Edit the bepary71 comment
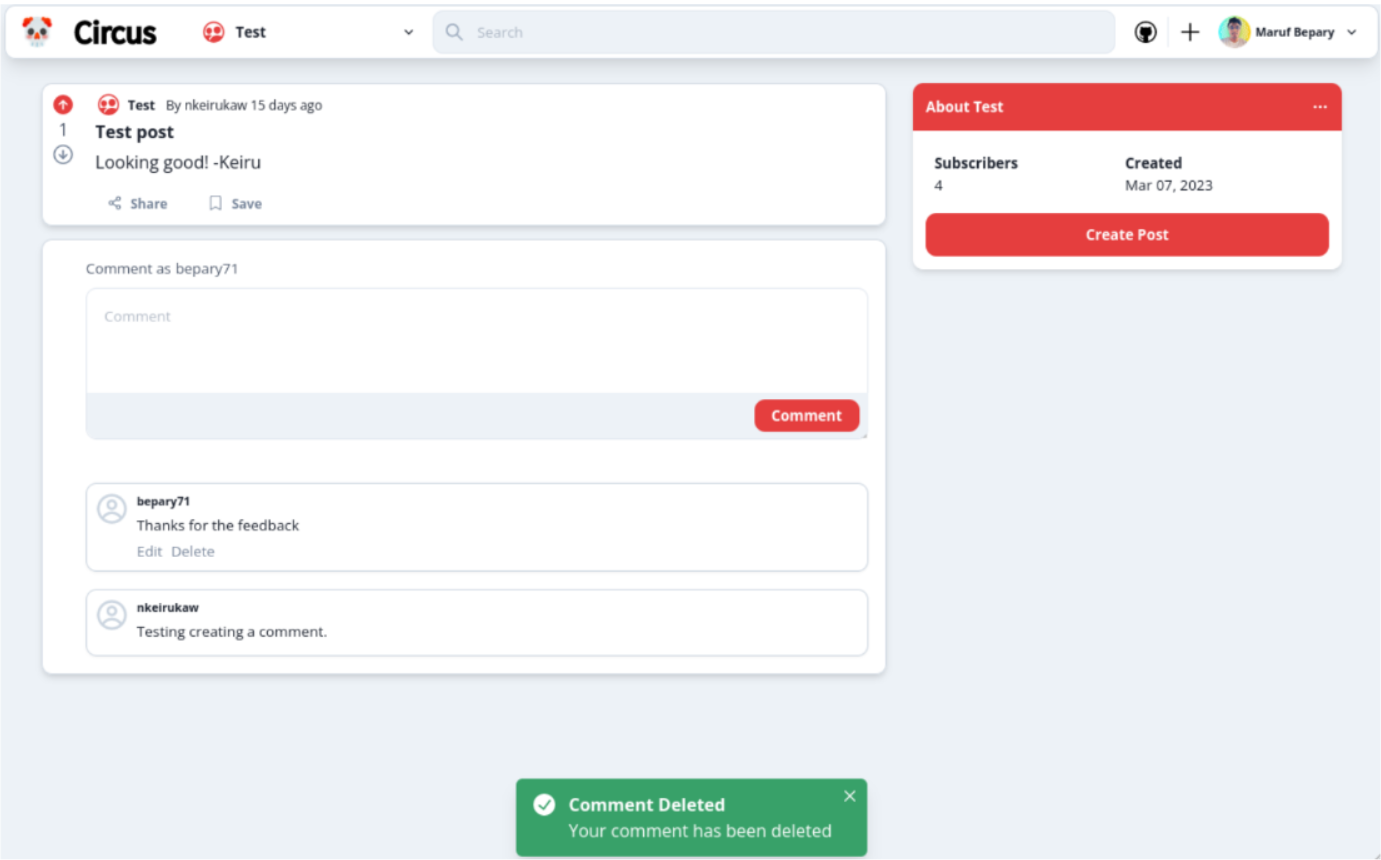Screen dimensions: 1381x860 pyautogui.click(x=149, y=552)
